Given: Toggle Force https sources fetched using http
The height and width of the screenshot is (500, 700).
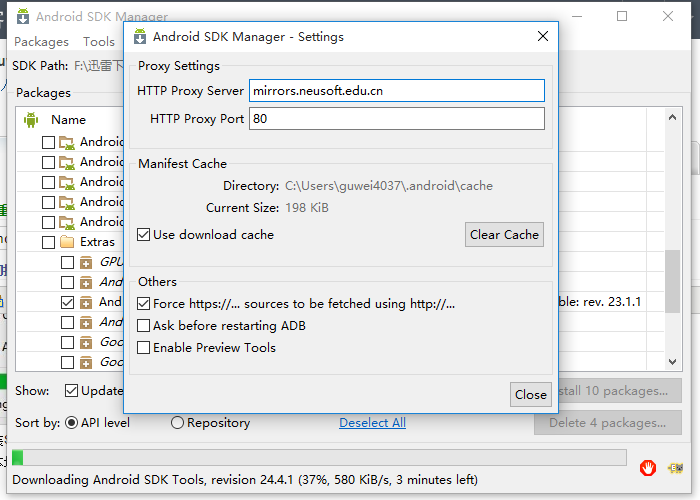Looking at the screenshot, I should click(143, 304).
